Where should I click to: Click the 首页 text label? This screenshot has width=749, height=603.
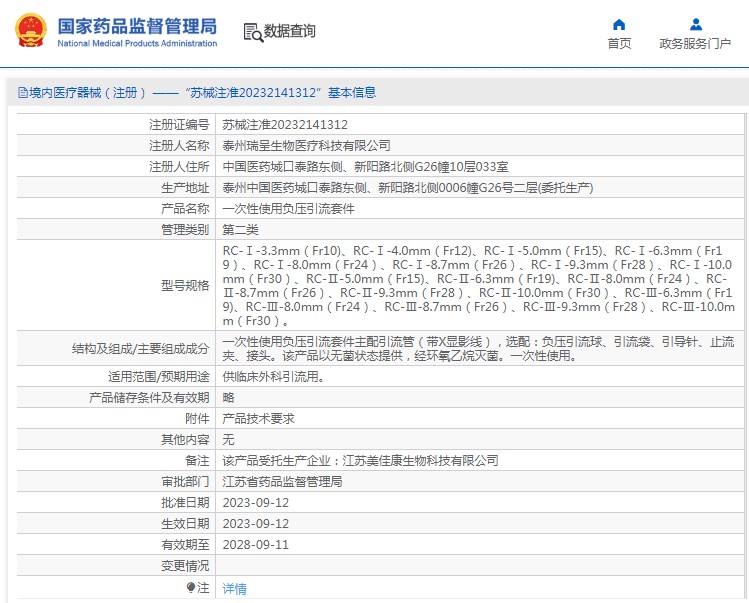point(619,43)
